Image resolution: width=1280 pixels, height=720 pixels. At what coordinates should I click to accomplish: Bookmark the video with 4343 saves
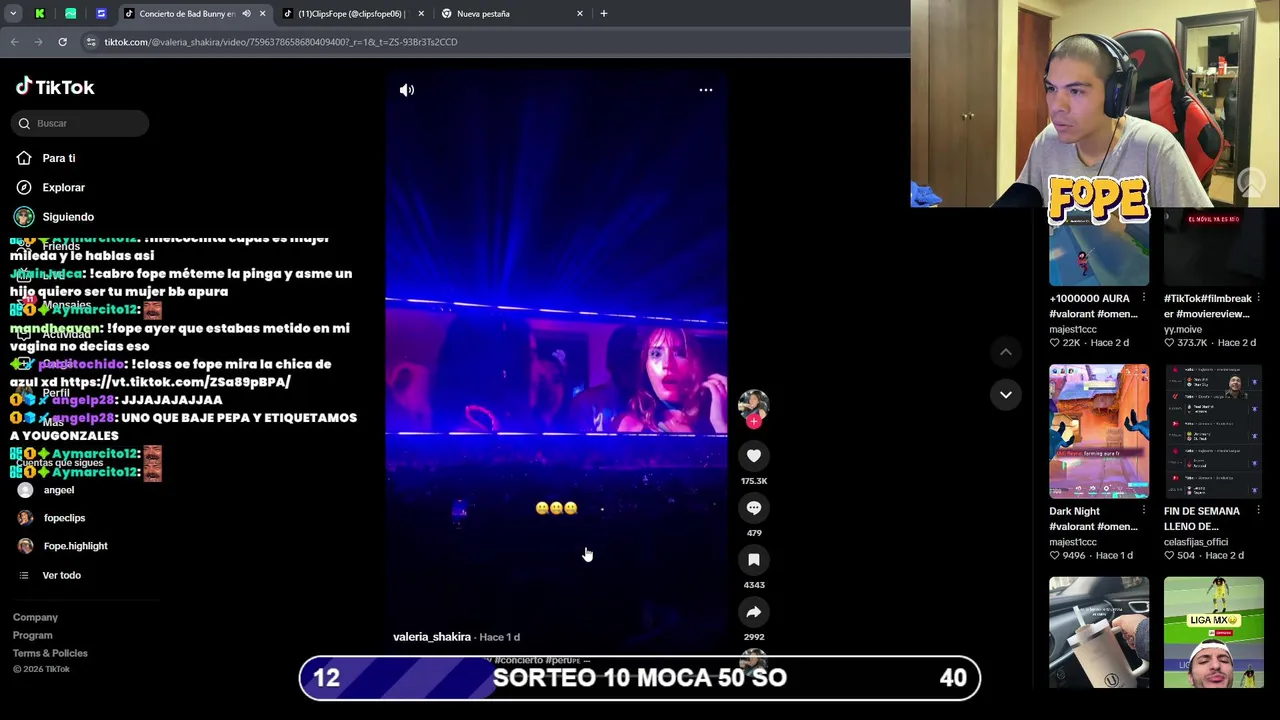[x=754, y=560]
